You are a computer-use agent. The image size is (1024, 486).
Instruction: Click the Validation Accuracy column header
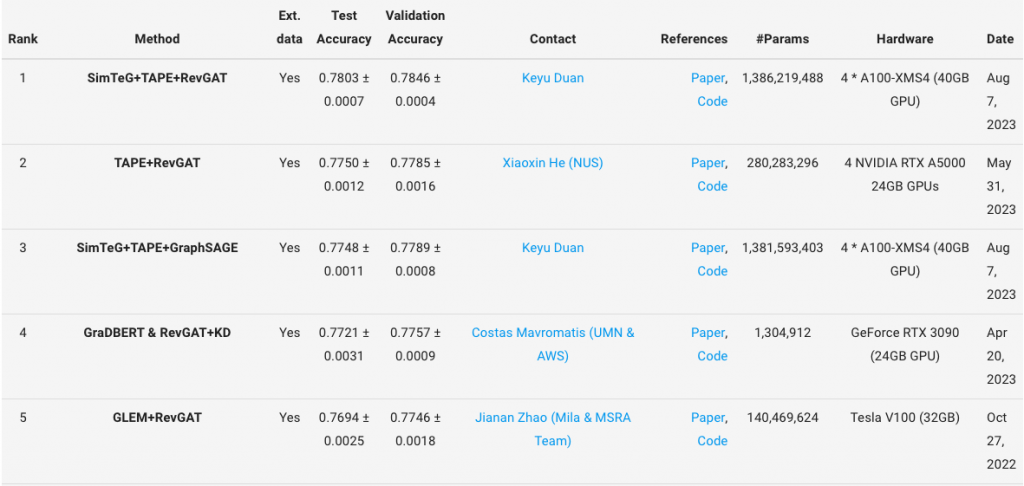[x=415, y=28]
